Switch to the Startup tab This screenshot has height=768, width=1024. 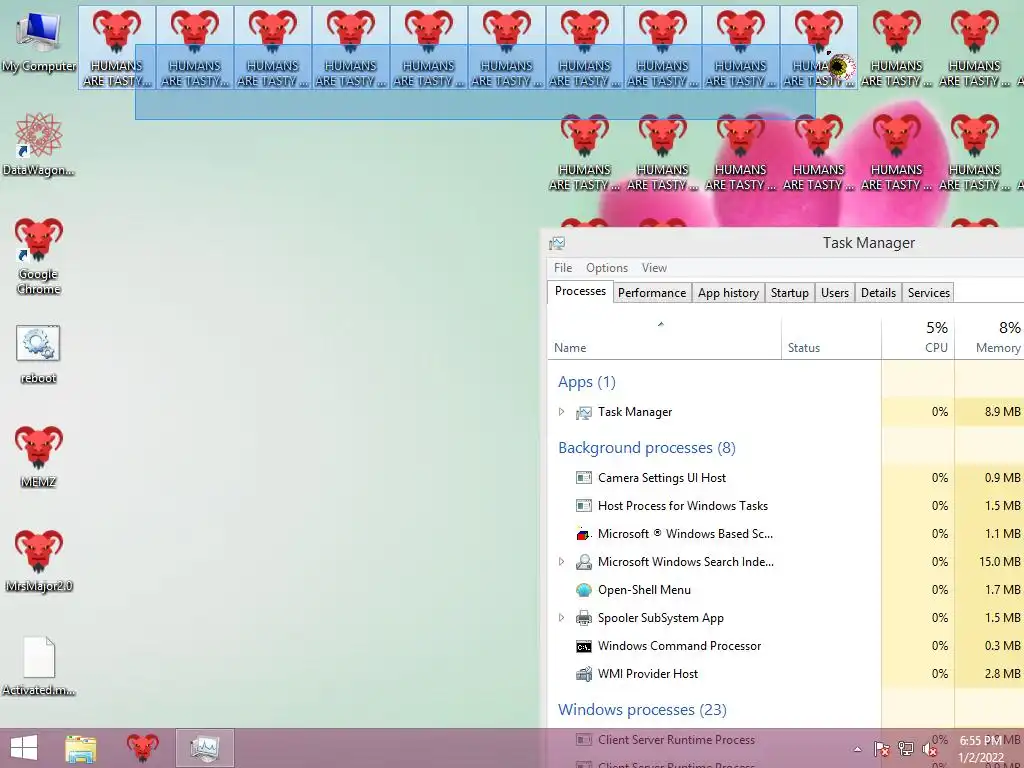click(790, 293)
